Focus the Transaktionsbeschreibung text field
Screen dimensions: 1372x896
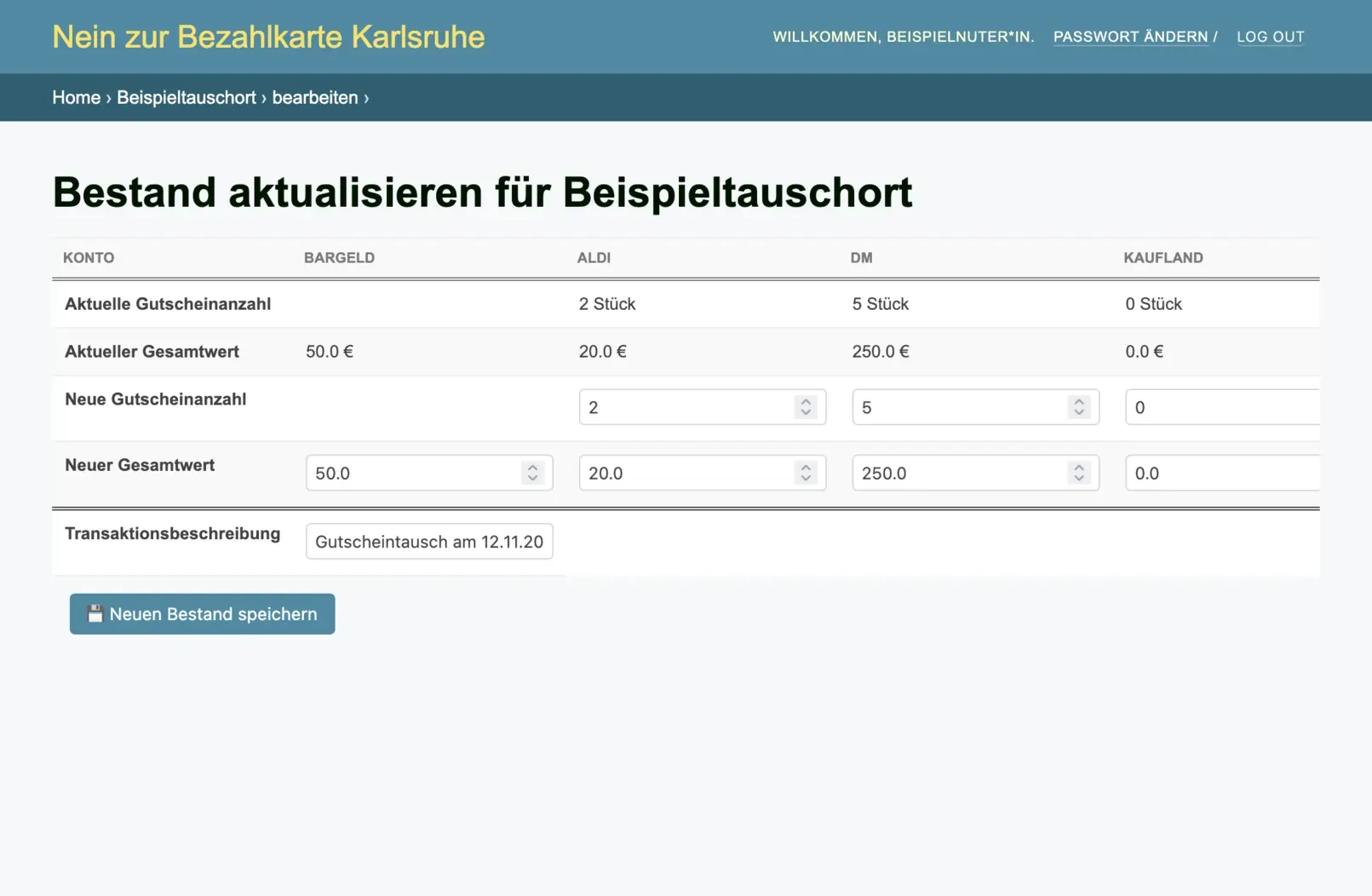(428, 542)
